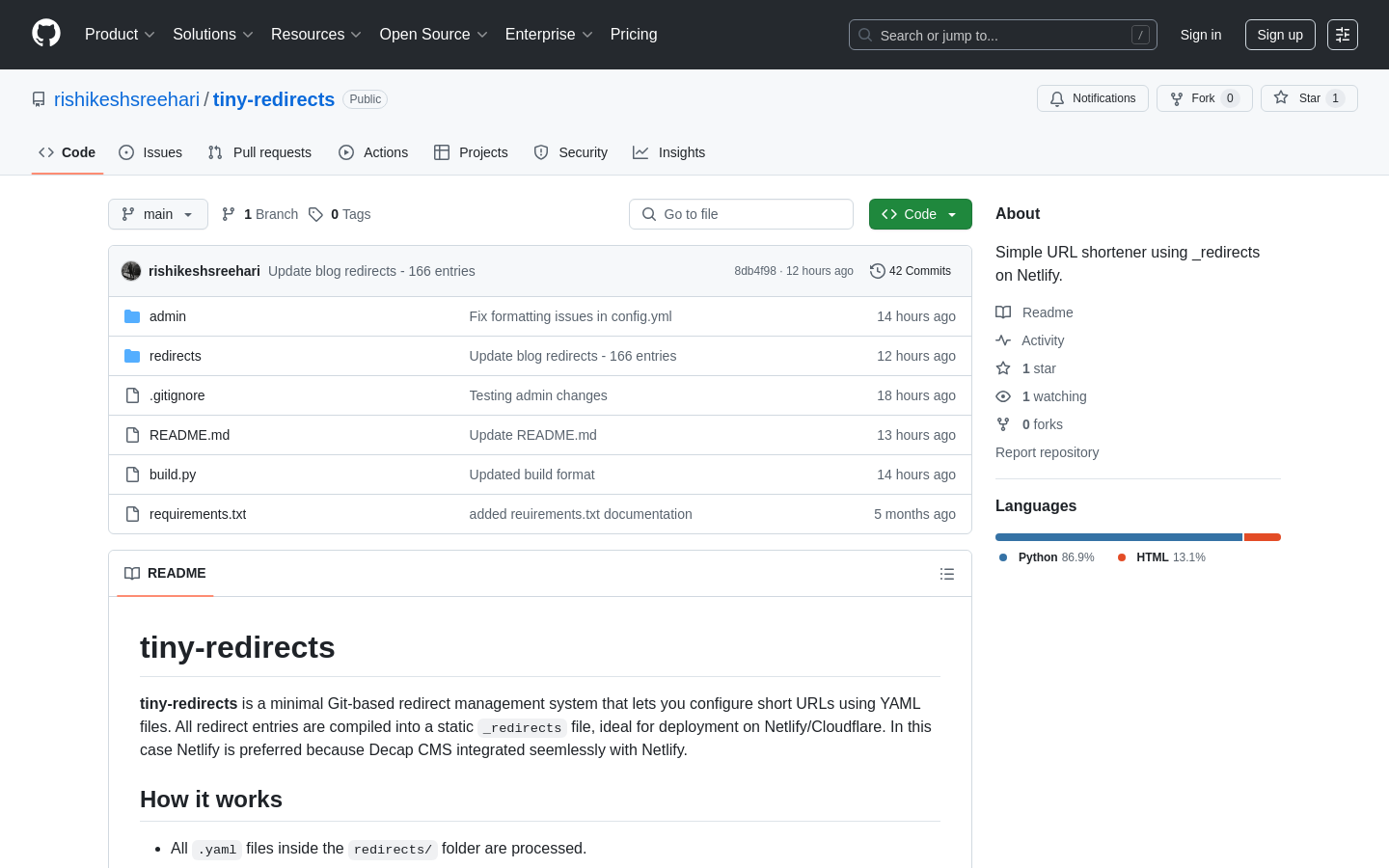Expand the Resources menu
This screenshot has width=1389, height=868.
pos(316,35)
